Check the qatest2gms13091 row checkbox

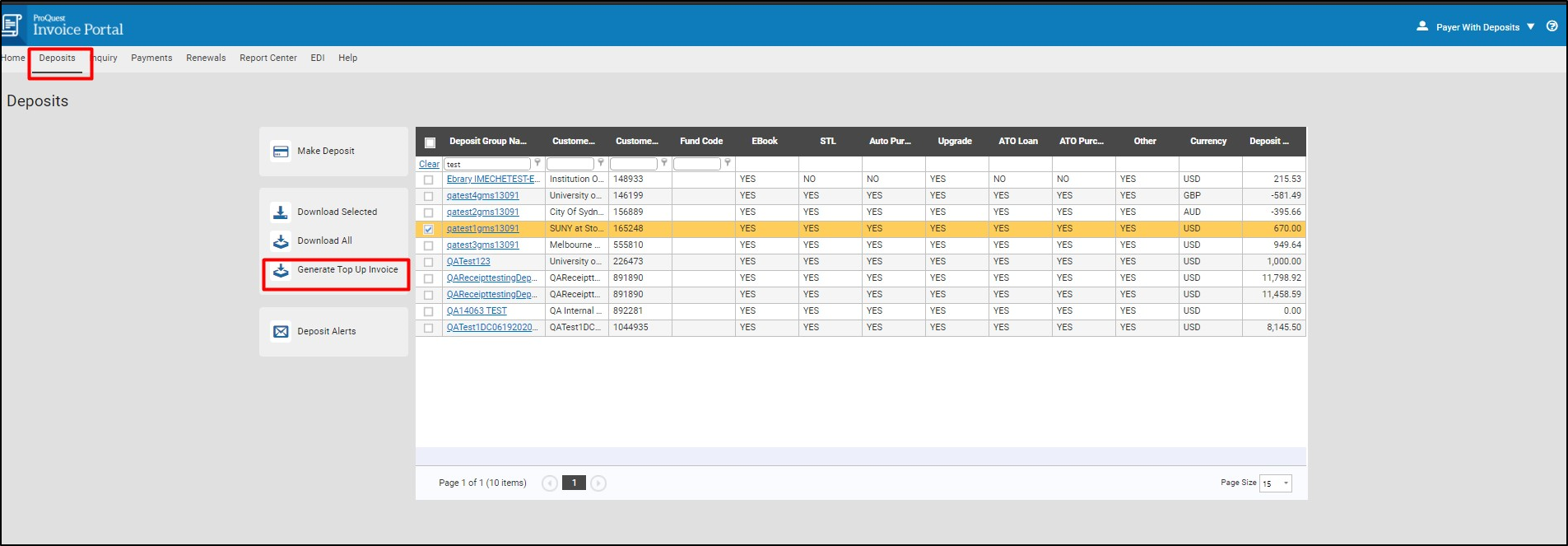coord(428,212)
